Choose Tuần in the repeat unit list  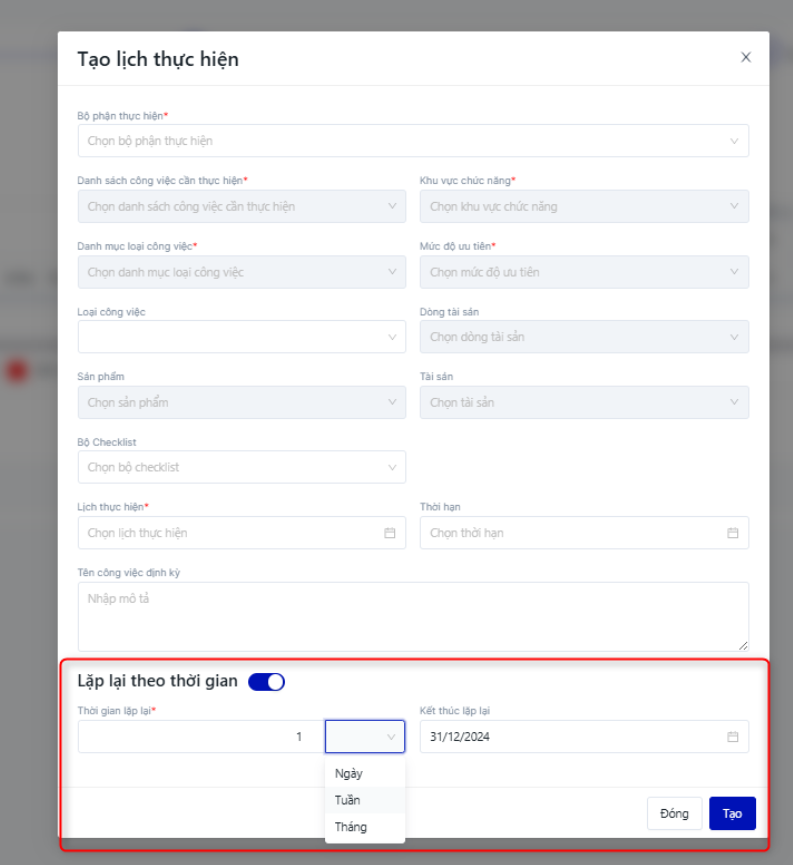[x=348, y=800]
